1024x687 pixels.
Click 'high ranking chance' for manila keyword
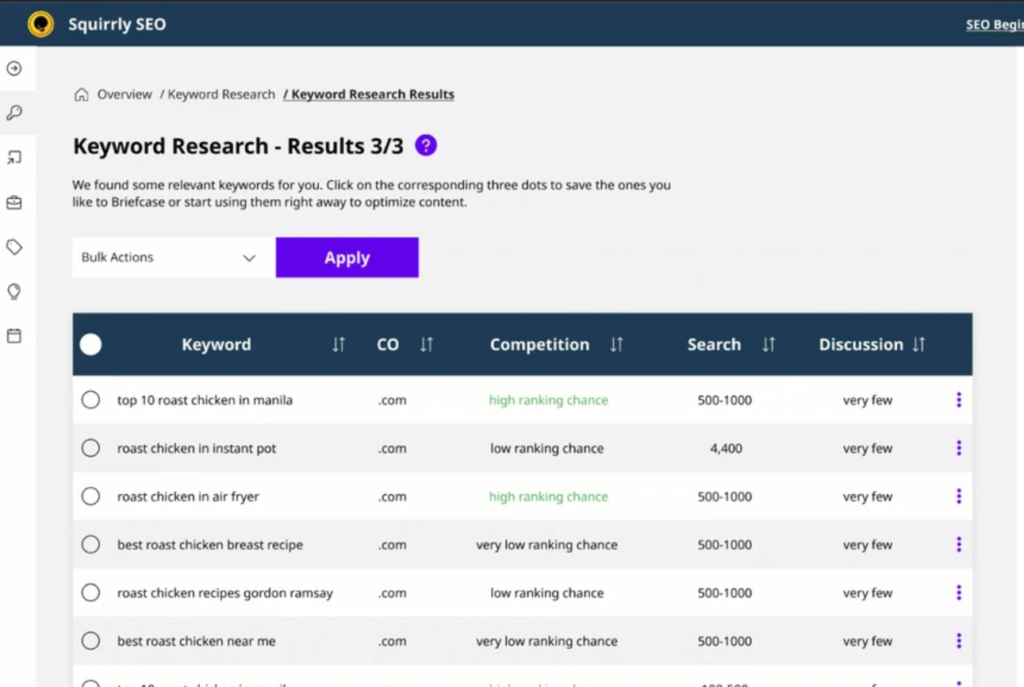[548, 400]
